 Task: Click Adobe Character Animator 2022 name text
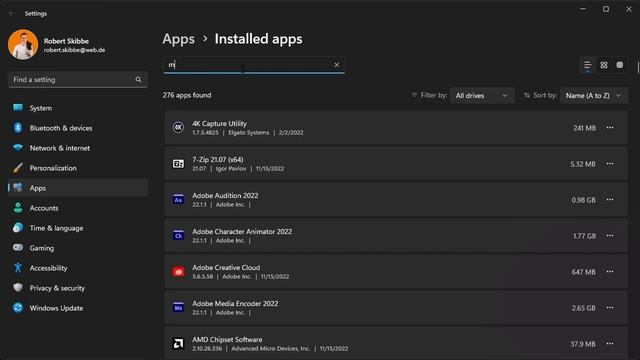[242, 231]
